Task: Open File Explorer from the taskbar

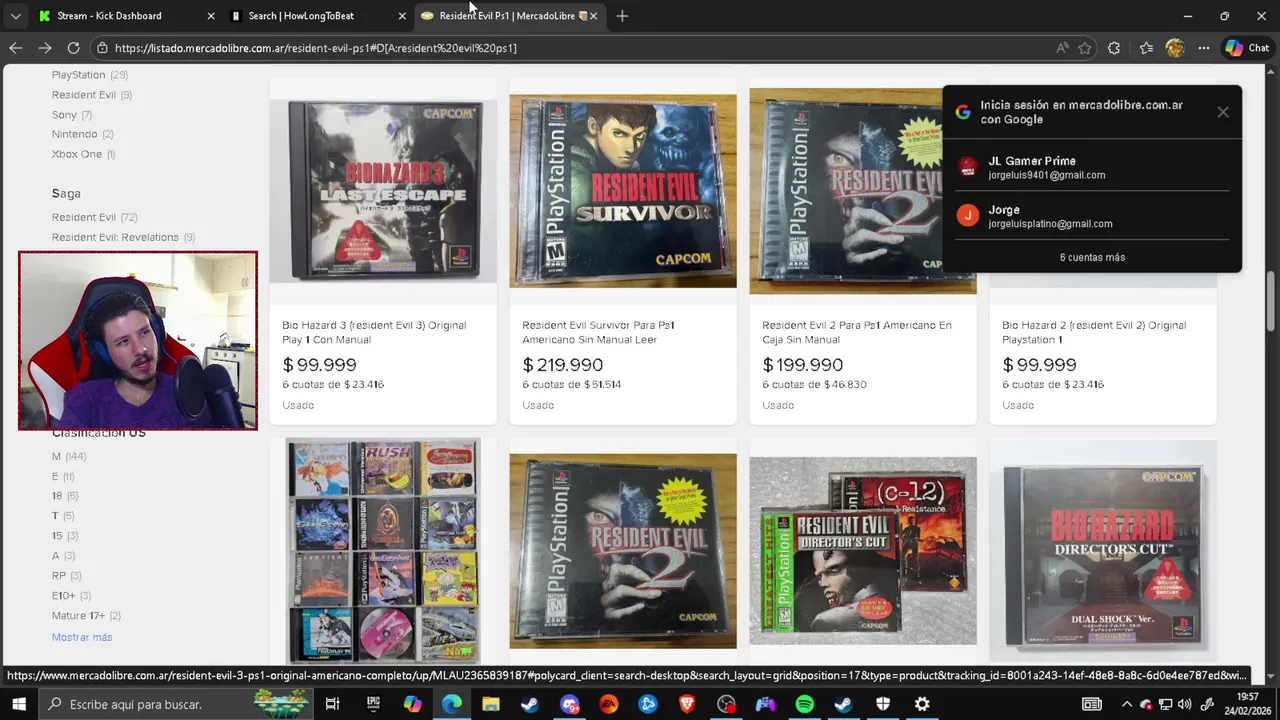Action: pos(491,704)
